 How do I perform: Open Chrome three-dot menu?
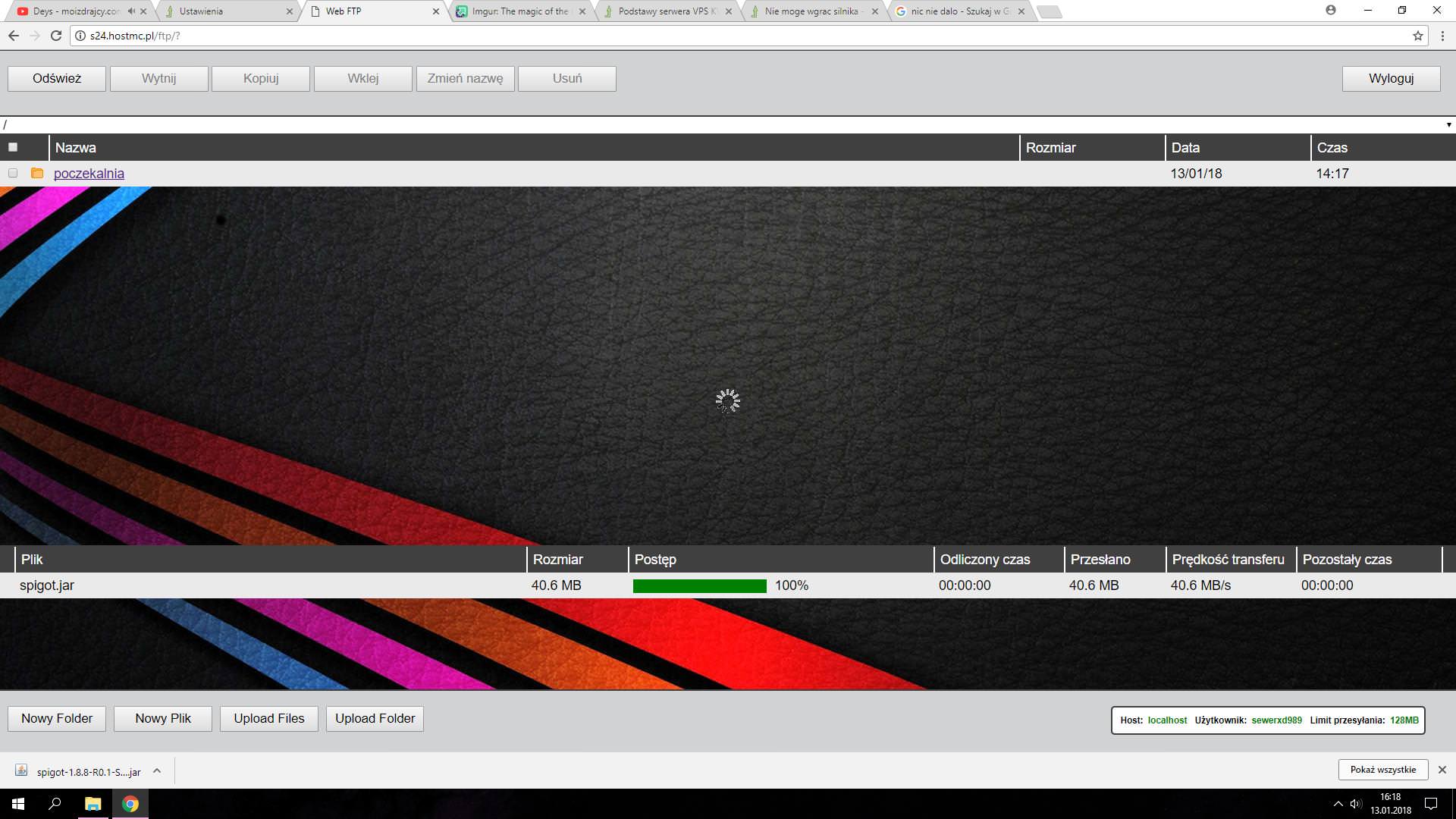[1442, 36]
